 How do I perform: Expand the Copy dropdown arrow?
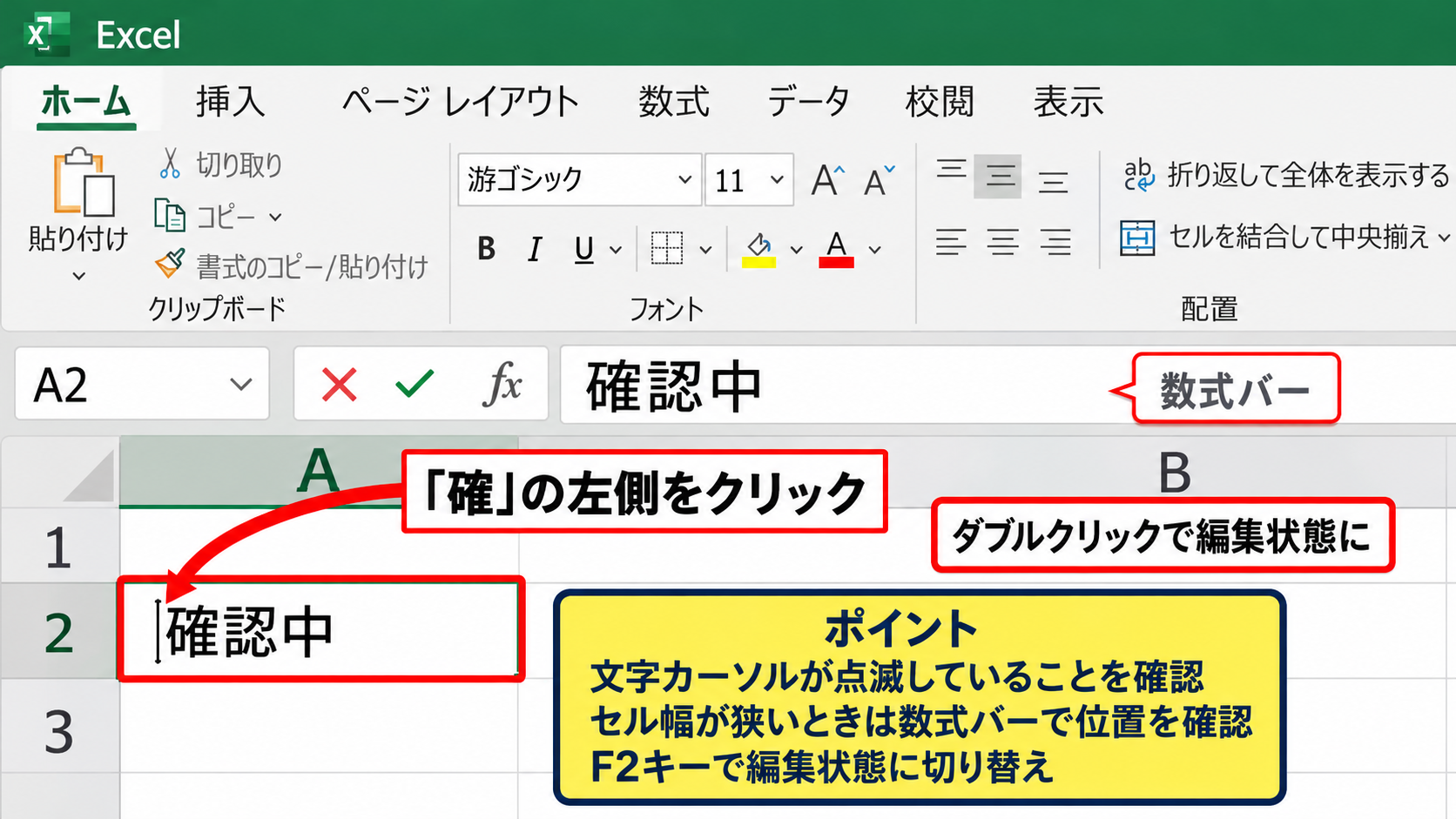coord(275,217)
